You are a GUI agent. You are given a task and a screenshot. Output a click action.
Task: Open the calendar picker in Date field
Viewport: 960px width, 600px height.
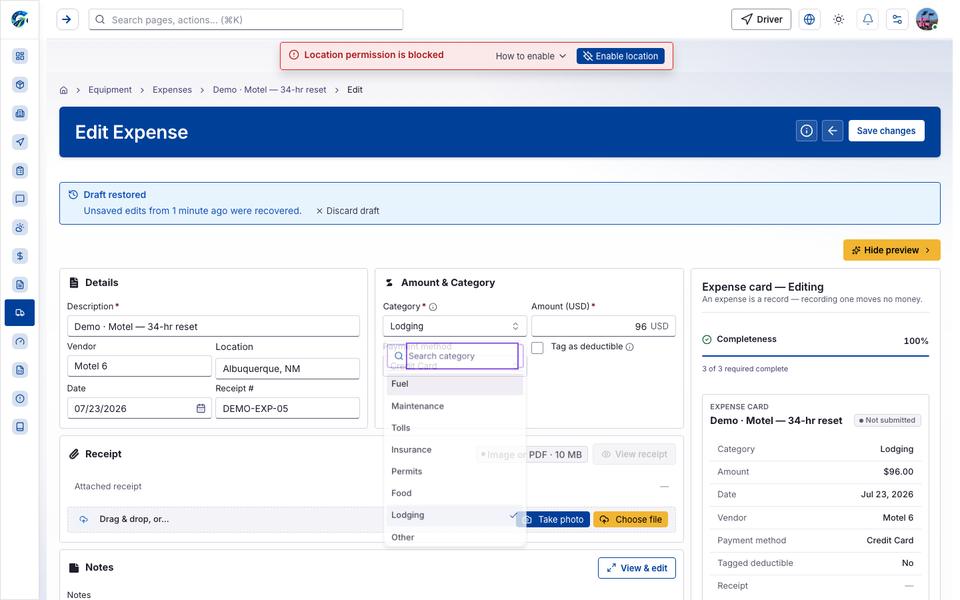tap(201, 408)
